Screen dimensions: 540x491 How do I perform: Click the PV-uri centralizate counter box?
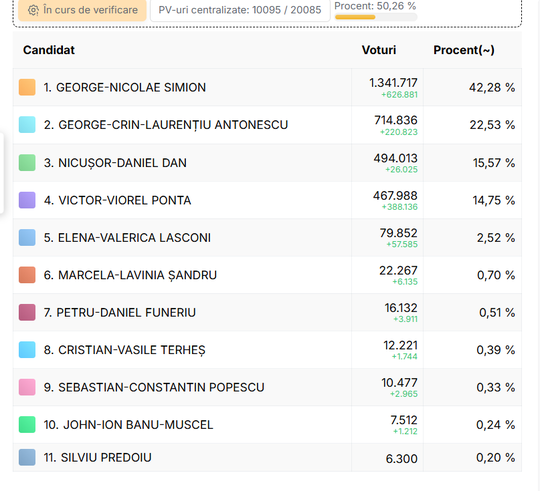tap(240, 10)
